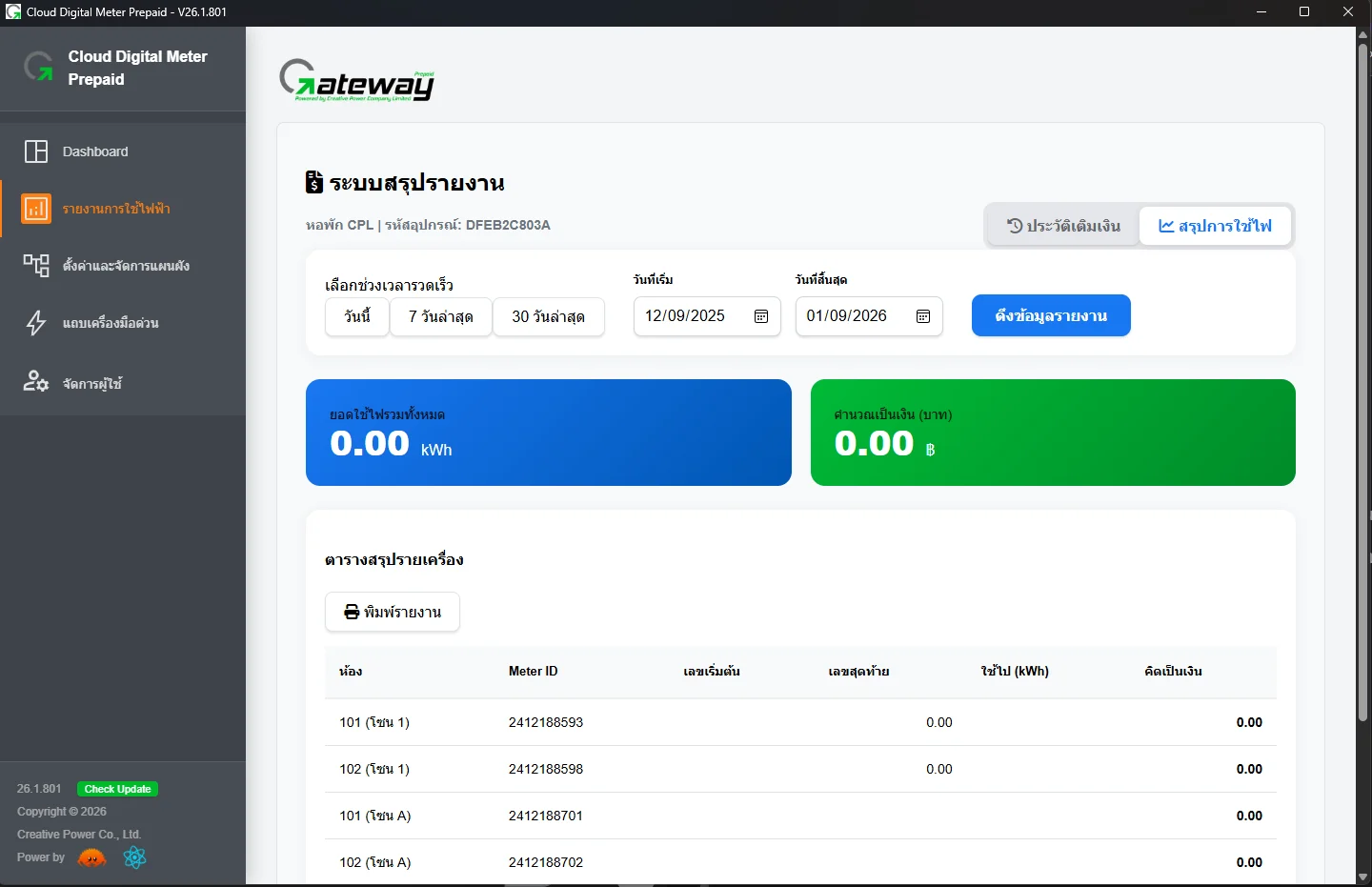Click the scrollbar up arrow
This screenshot has height=887, width=1372.
[x=1363, y=34]
